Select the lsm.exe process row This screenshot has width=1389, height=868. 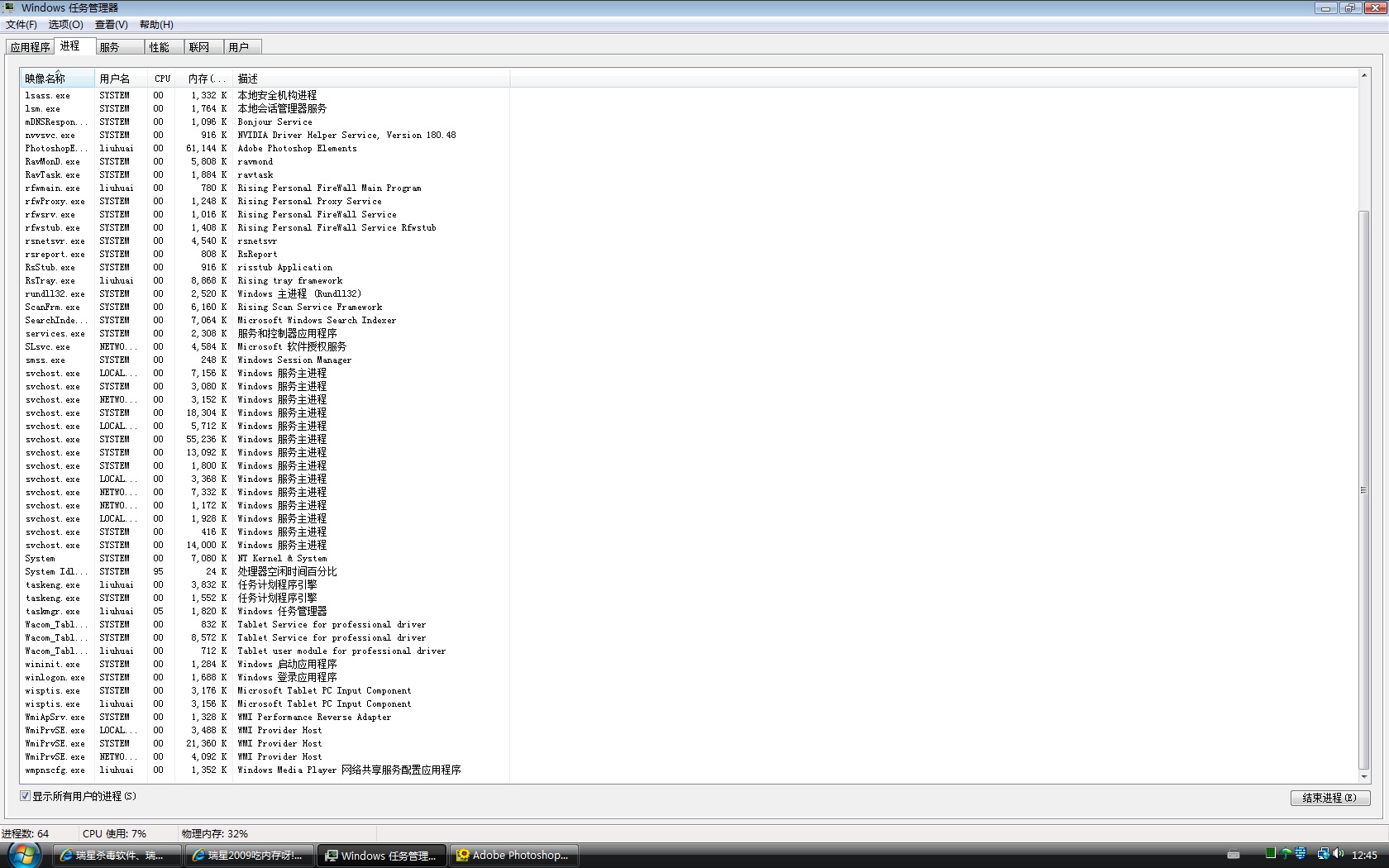(x=265, y=108)
